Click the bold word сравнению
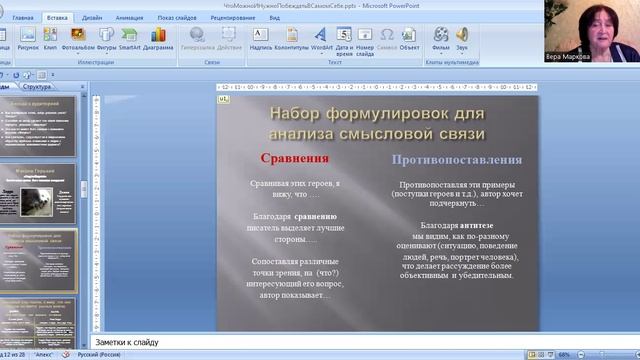This screenshot has width=640, height=360. 316,216
